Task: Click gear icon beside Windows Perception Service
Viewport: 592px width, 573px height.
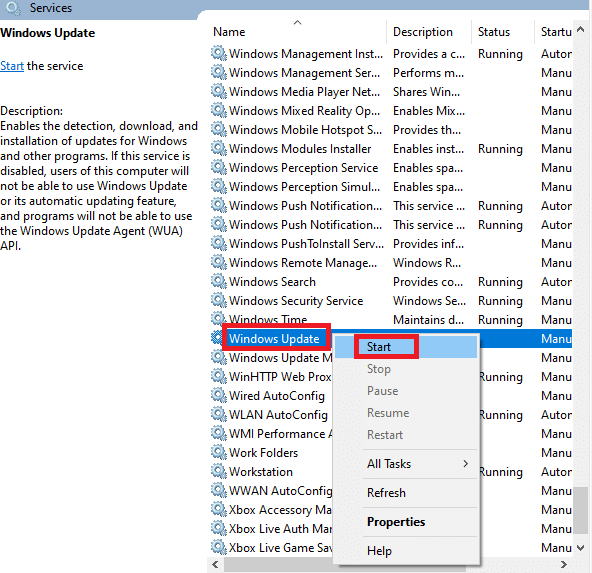Action: coord(219,167)
